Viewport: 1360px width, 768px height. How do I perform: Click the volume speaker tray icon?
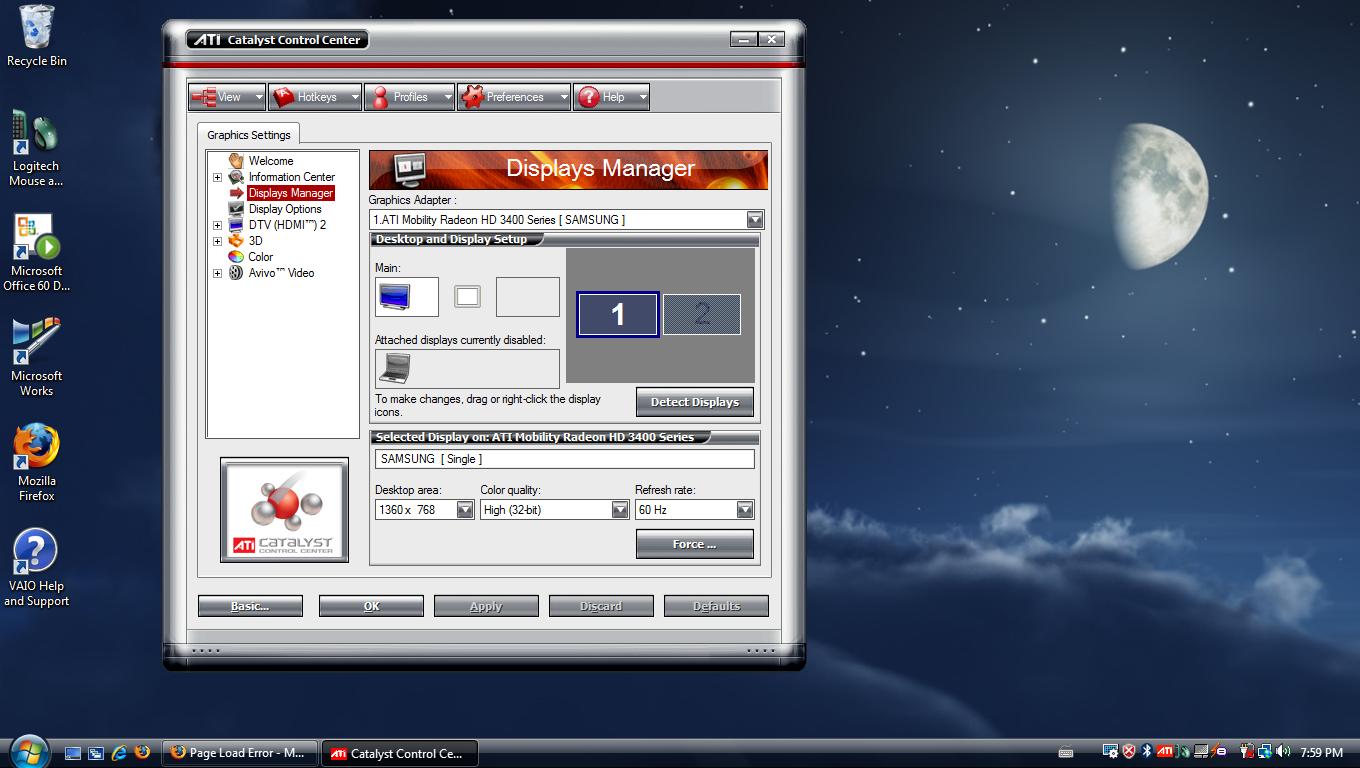coord(1283,751)
